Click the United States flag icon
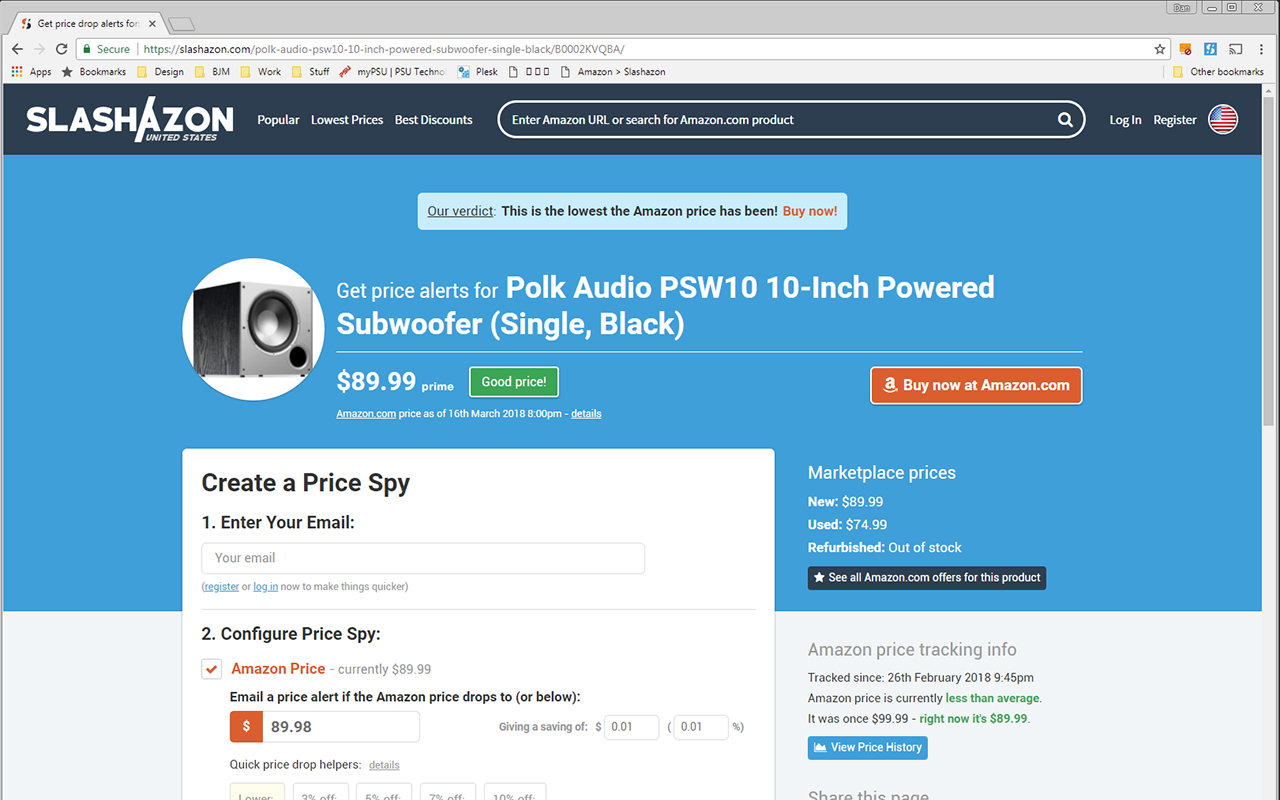 (1223, 120)
